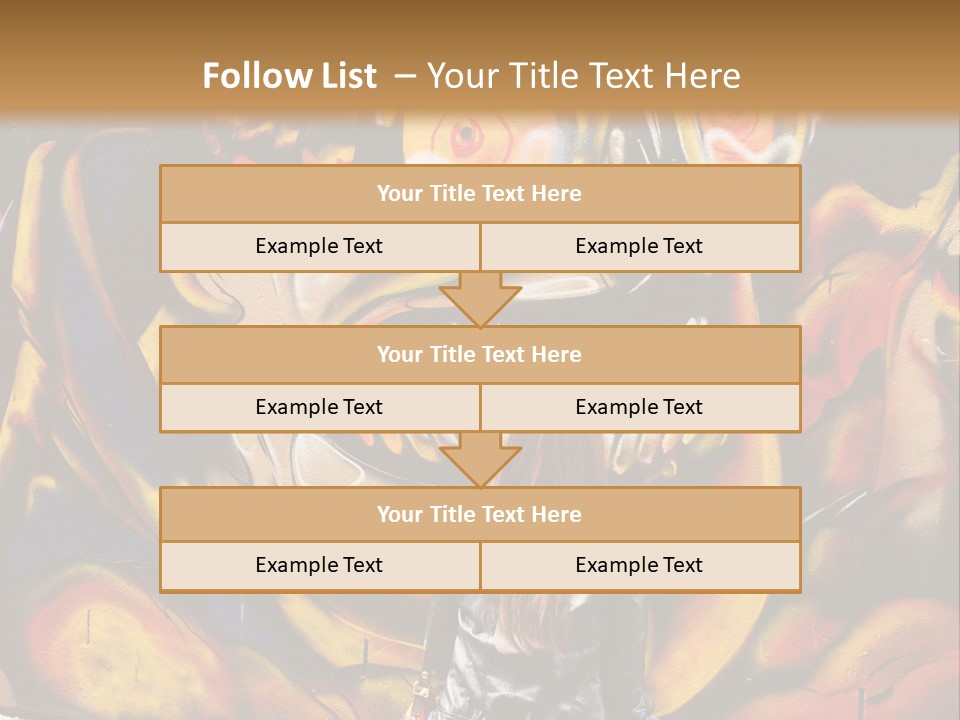The height and width of the screenshot is (720, 960).
Task: Click the left Example Text cell in third block
Action: [319, 565]
